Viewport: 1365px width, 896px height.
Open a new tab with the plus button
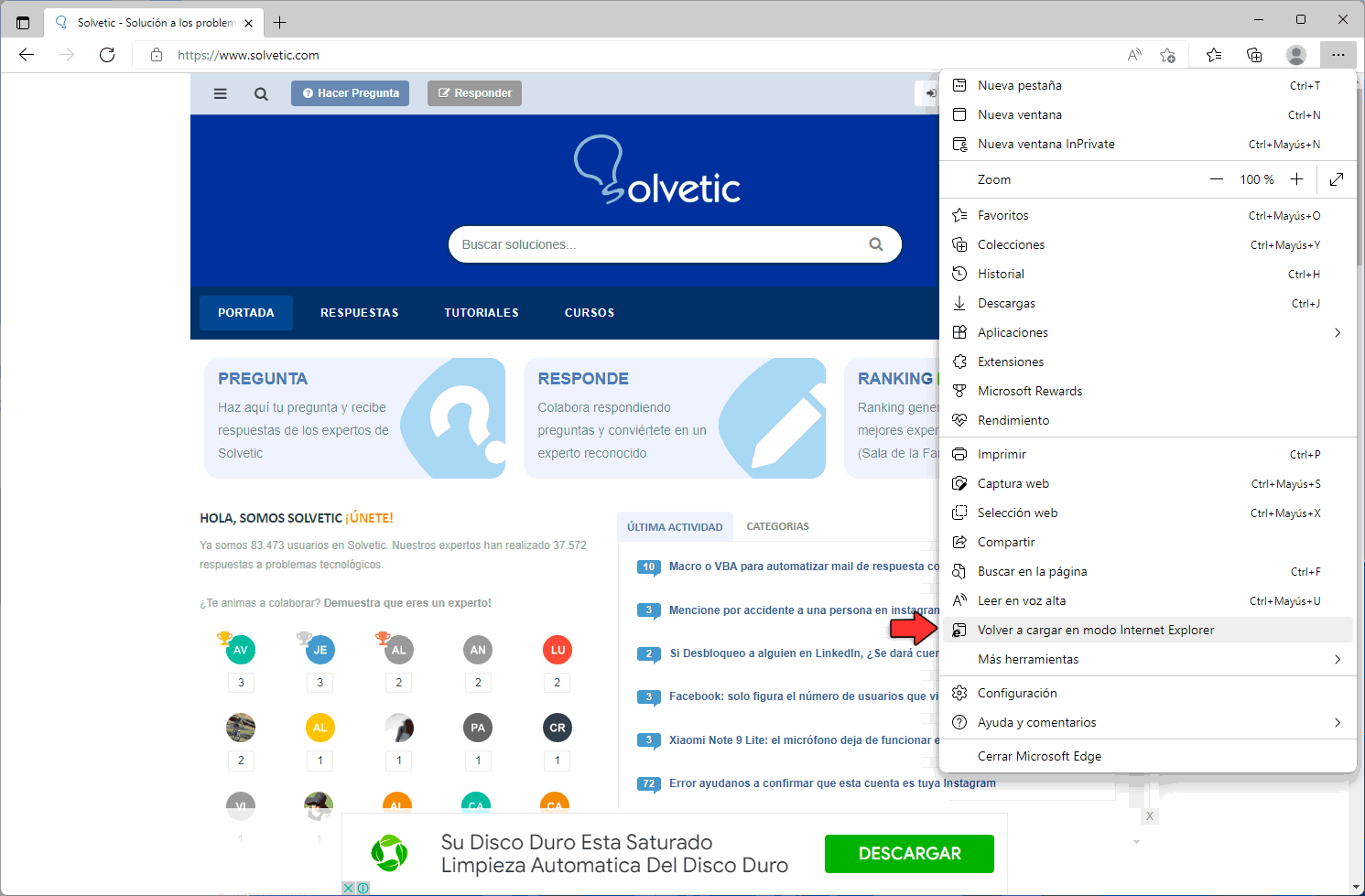click(x=279, y=23)
